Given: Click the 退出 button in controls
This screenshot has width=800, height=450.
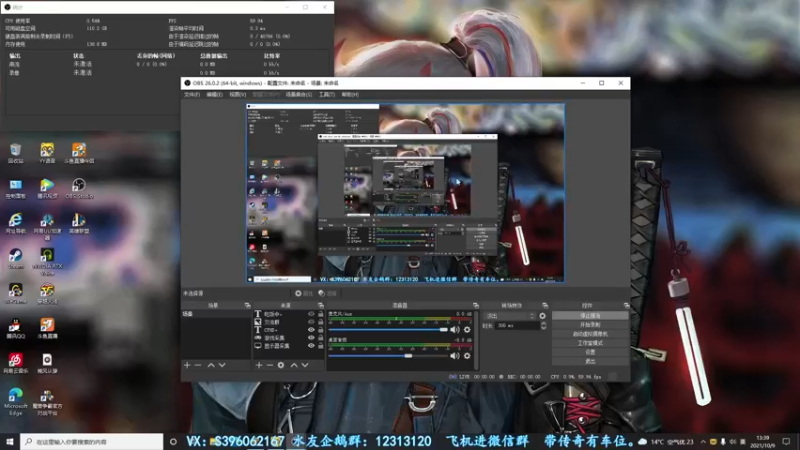Looking at the screenshot, I should tap(590, 361).
